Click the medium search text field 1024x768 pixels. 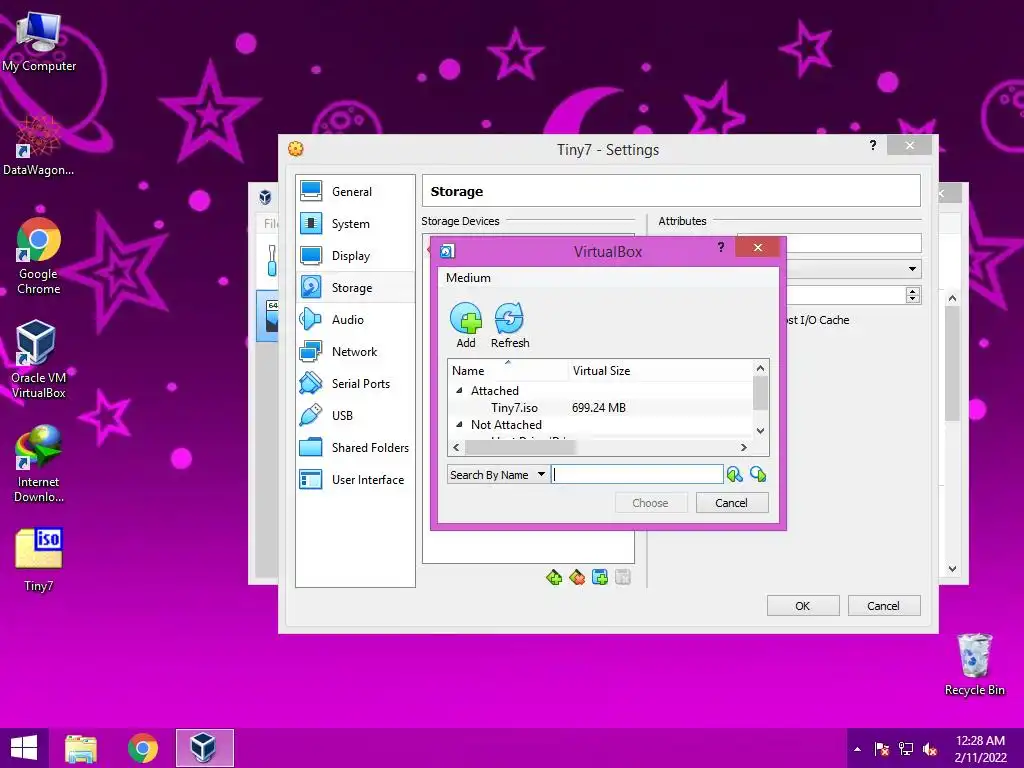(637, 474)
